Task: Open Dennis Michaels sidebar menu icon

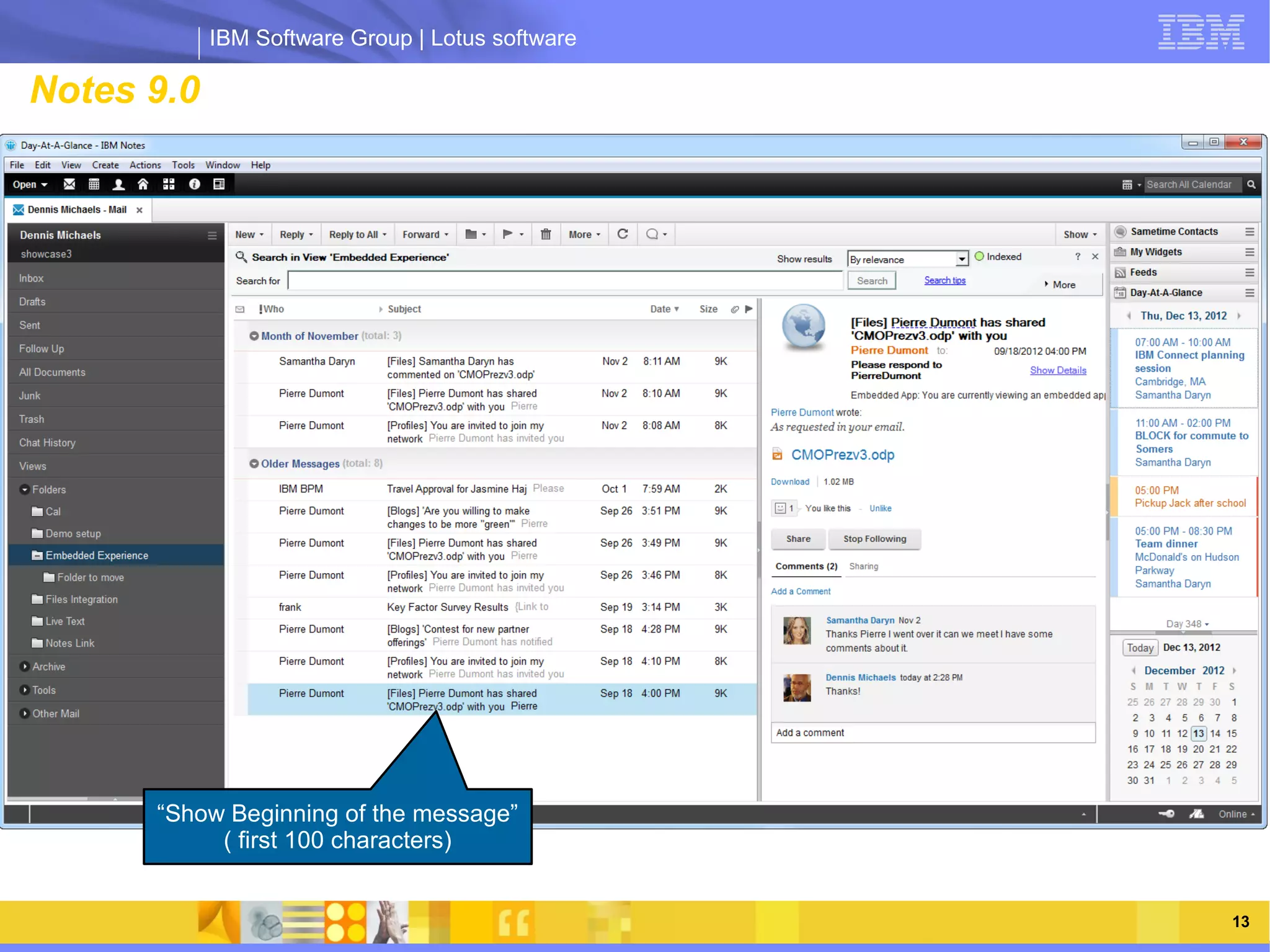Action: click(x=212, y=236)
